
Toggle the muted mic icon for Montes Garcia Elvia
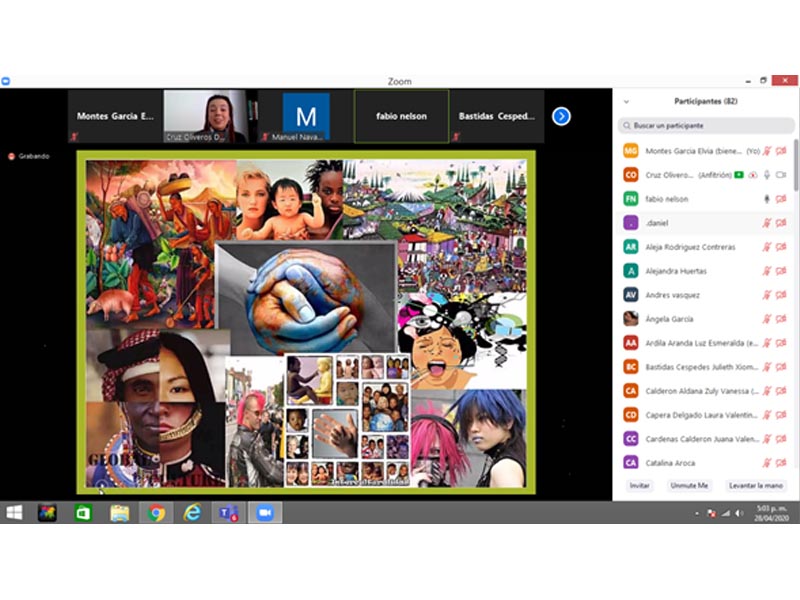click(767, 151)
